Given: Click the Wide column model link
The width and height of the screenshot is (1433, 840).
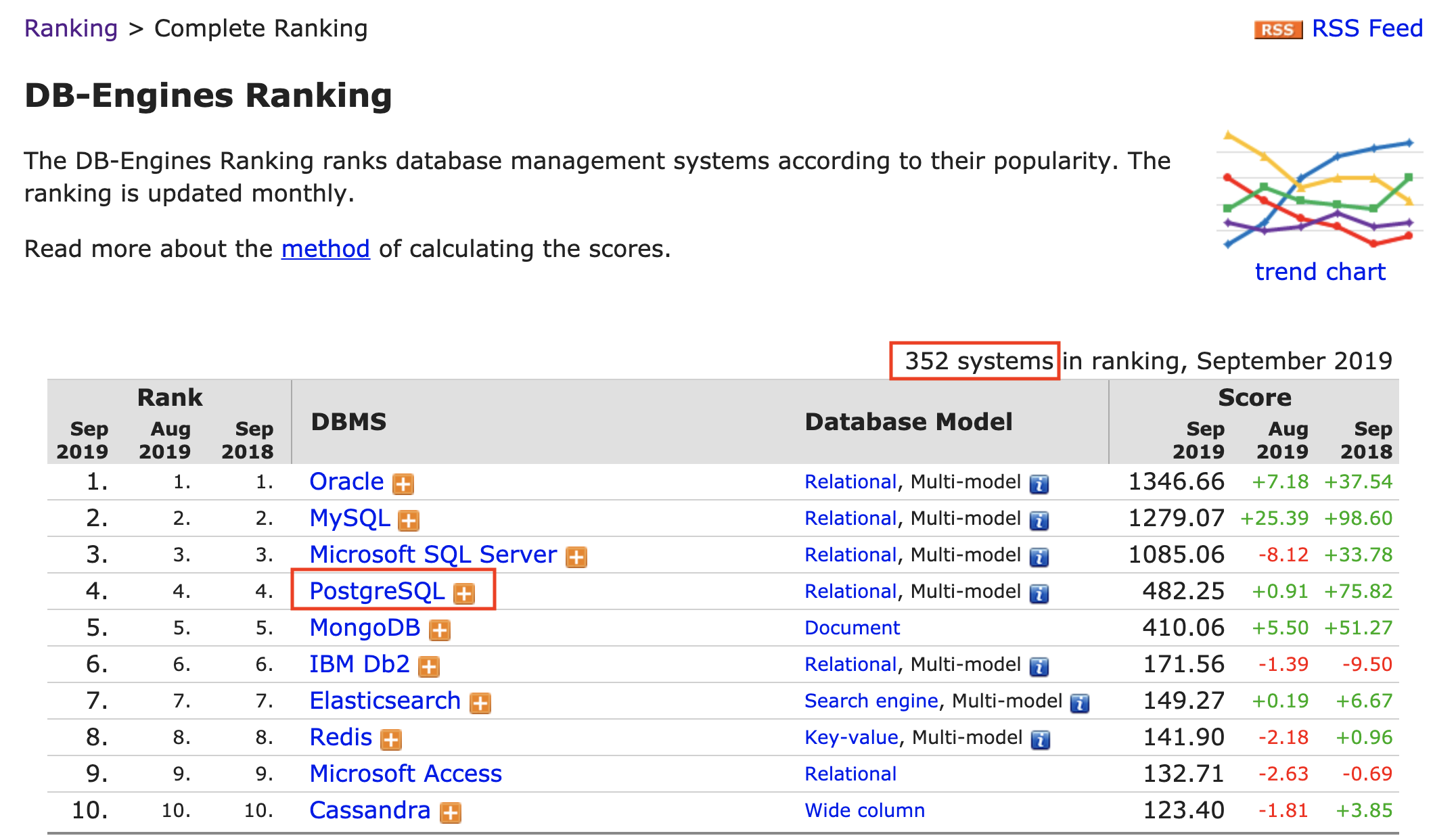Looking at the screenshot, I should [865, 810].
